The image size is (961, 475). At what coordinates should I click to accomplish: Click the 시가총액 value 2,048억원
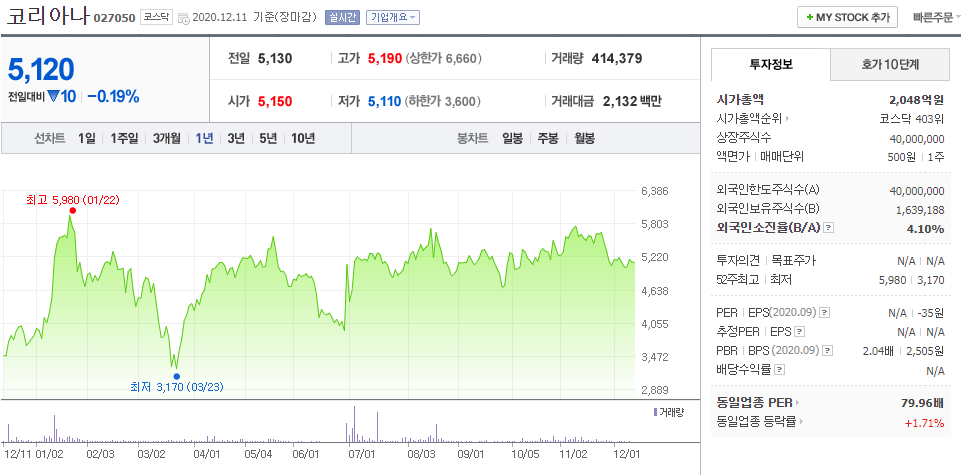916,100
